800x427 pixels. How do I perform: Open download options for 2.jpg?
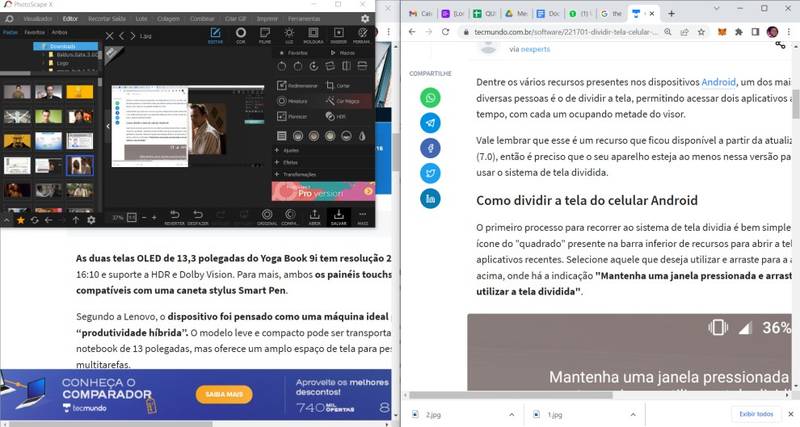512,415
